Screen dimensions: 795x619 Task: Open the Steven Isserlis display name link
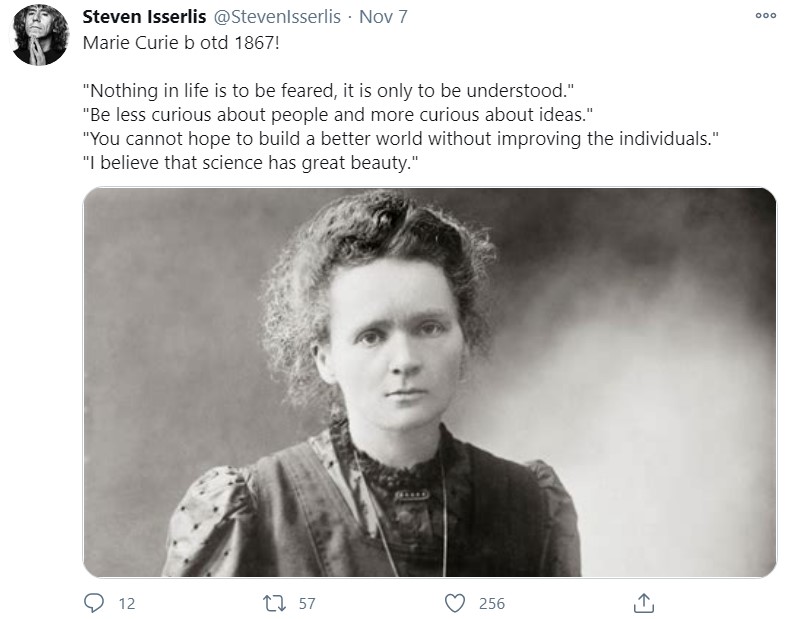click(144, 18)
